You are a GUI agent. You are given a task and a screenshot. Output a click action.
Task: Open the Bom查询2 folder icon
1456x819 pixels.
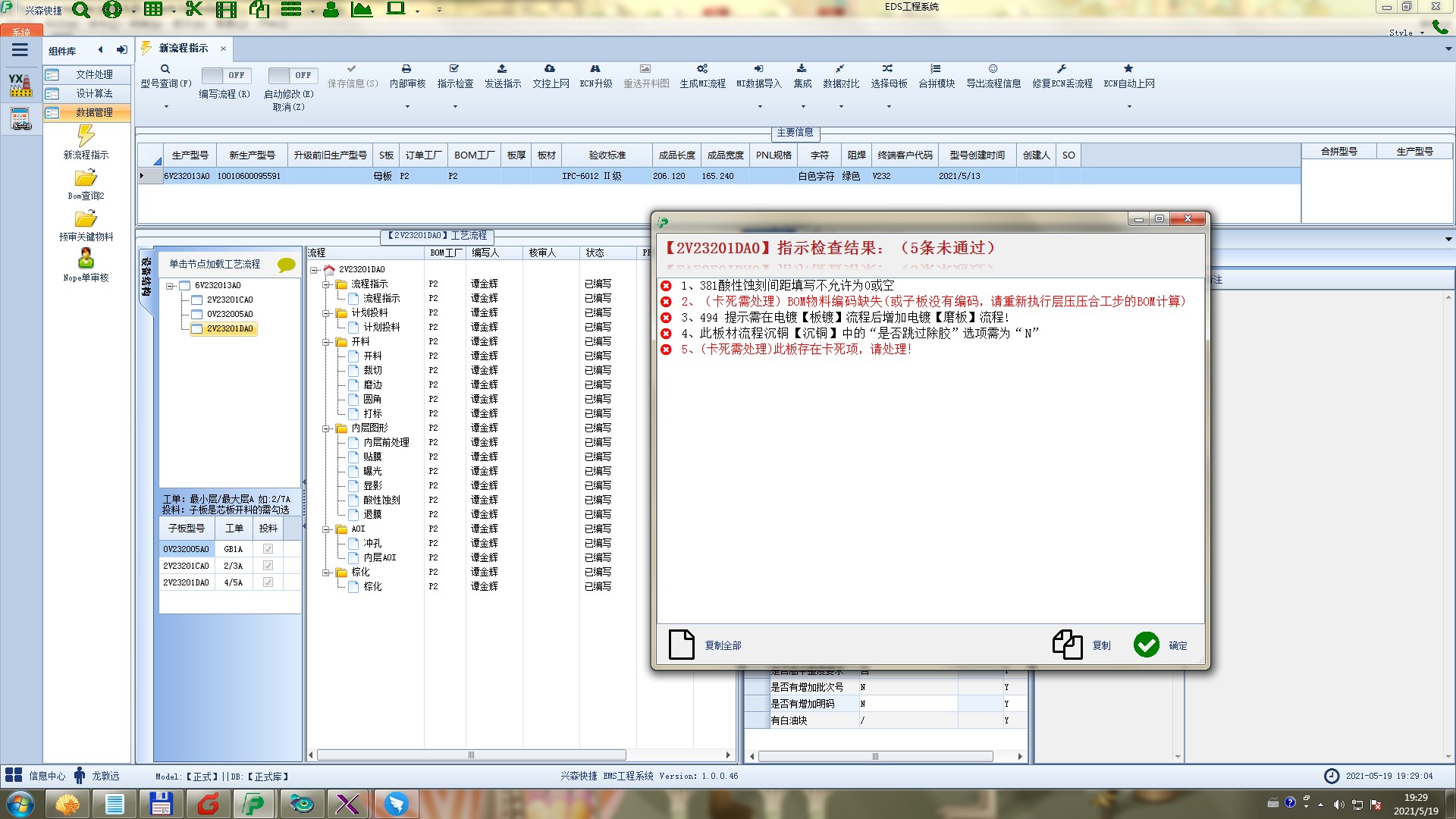(86, 178)
